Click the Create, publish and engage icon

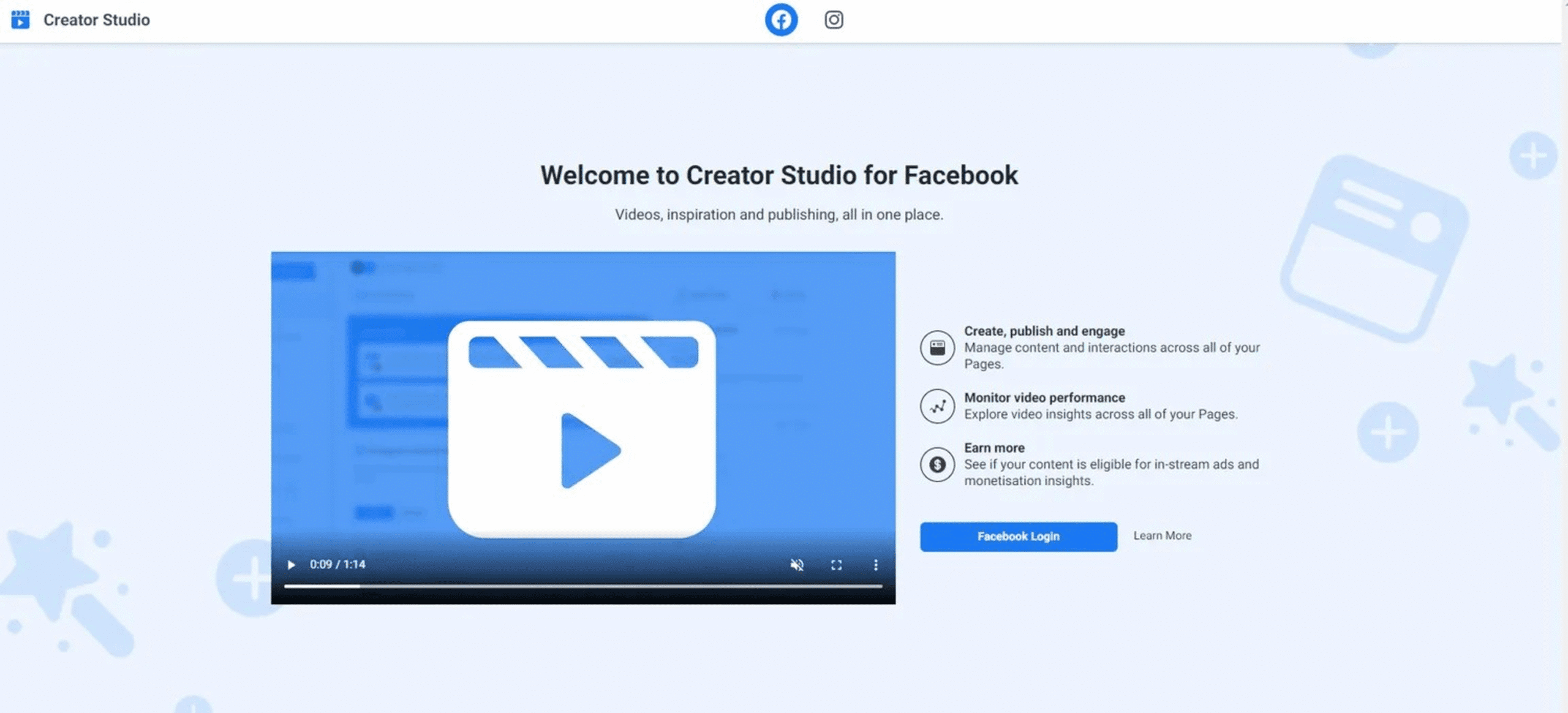click(x=937, y=348)
